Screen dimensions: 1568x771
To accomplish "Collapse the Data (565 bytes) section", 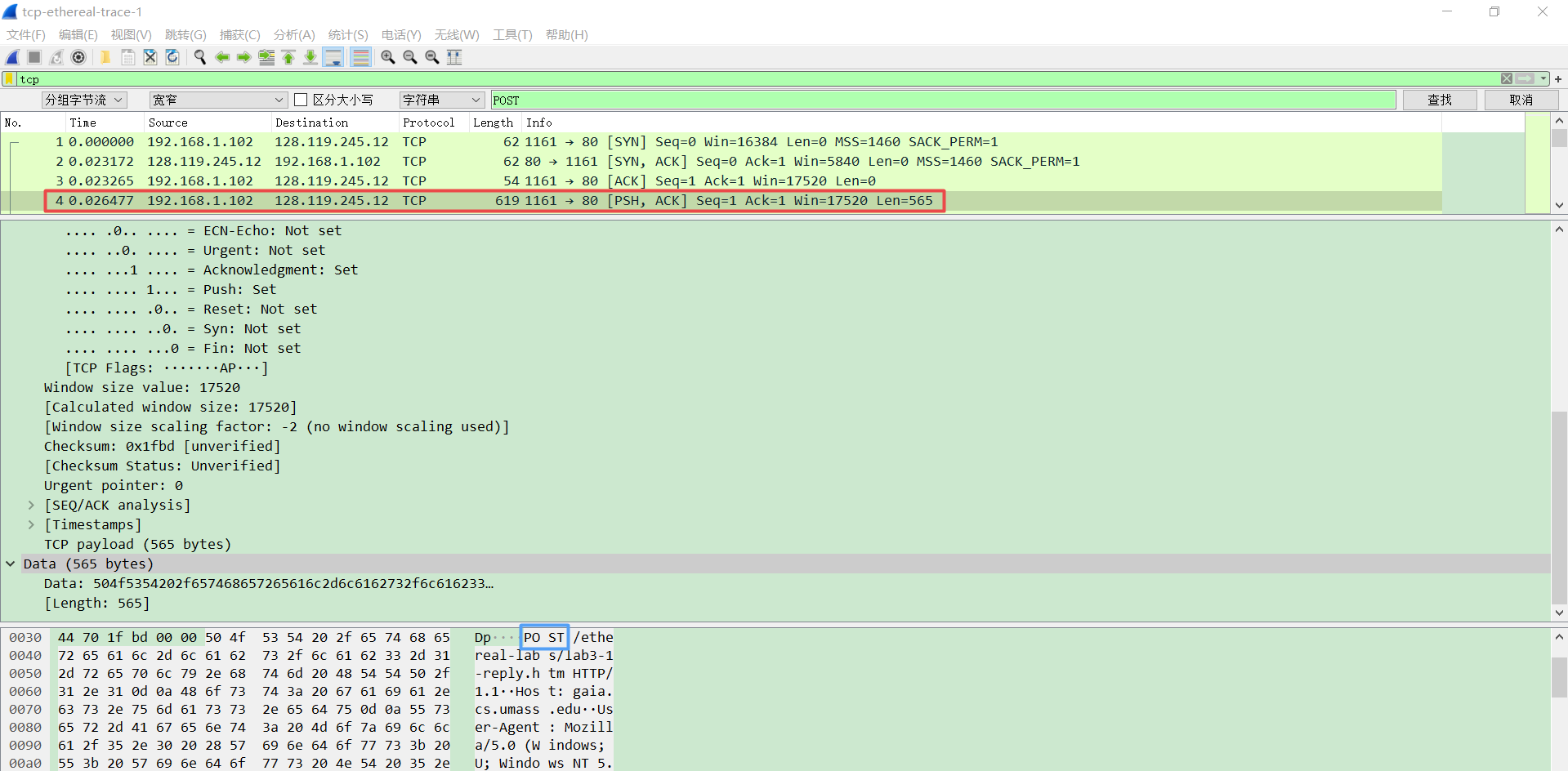I will tap(11, 564).
